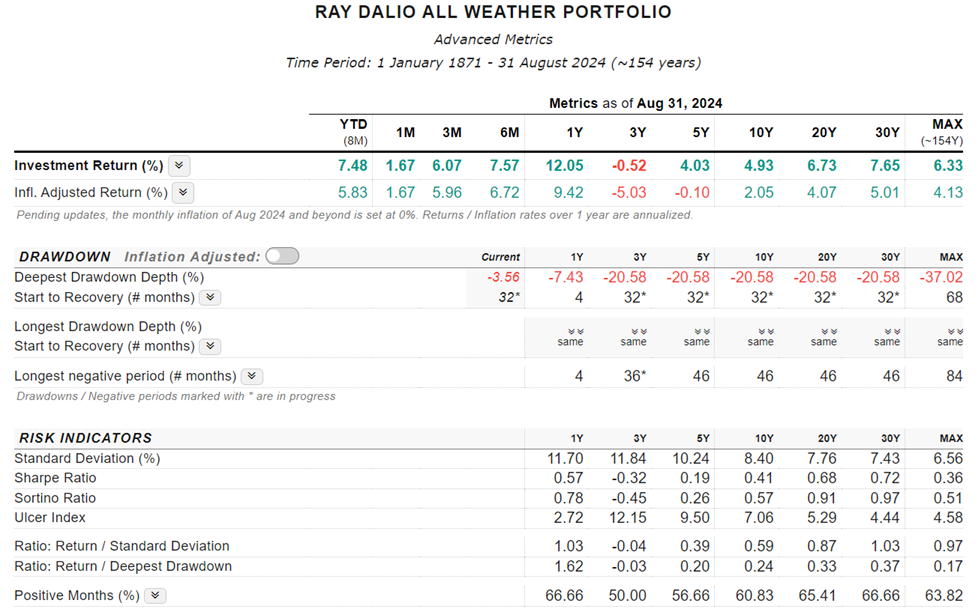Expand Start to Recovery under Longest Drawdown

[x=210, y=347]
